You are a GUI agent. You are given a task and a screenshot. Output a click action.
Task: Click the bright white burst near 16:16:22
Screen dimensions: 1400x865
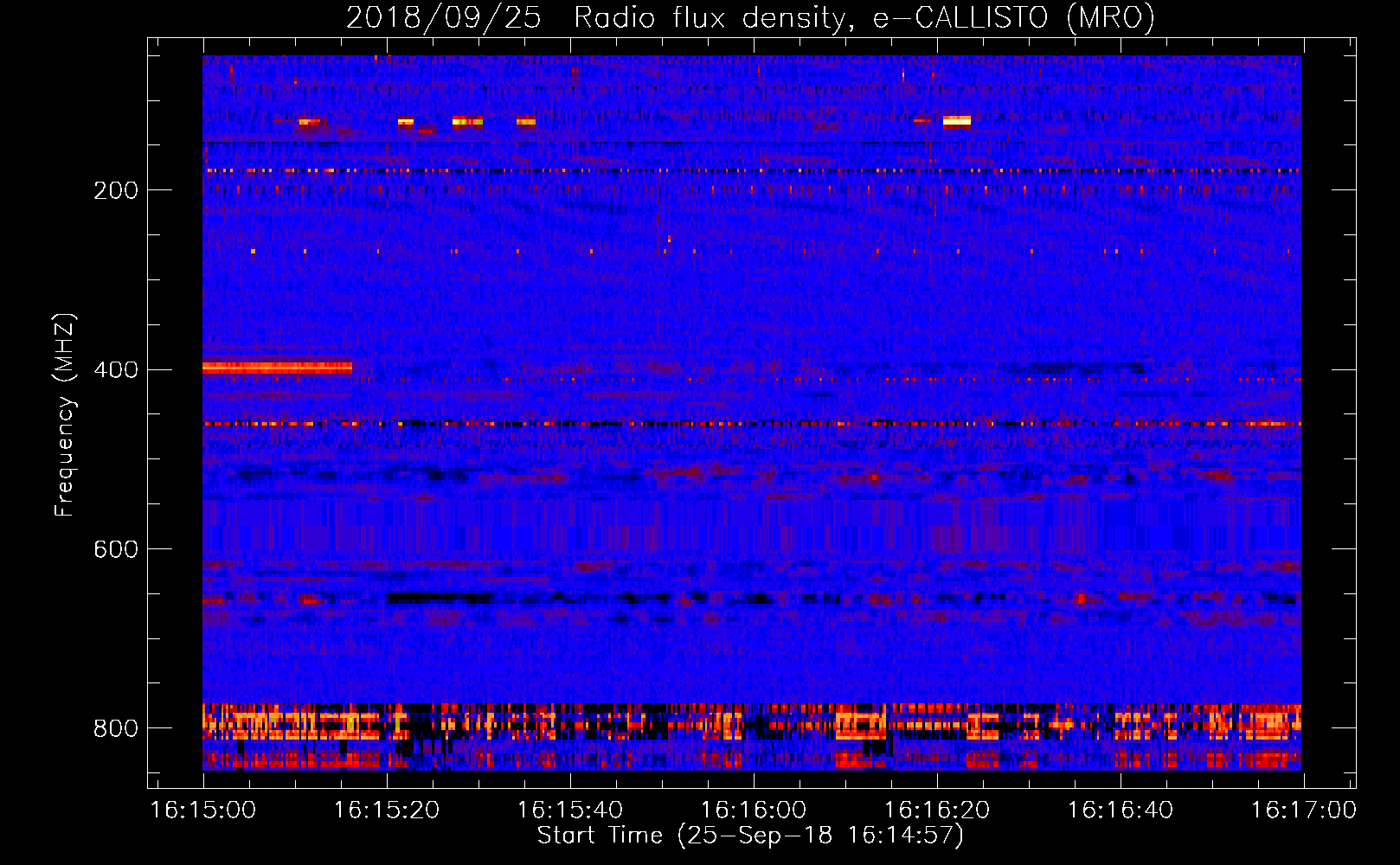coord(956,121)
